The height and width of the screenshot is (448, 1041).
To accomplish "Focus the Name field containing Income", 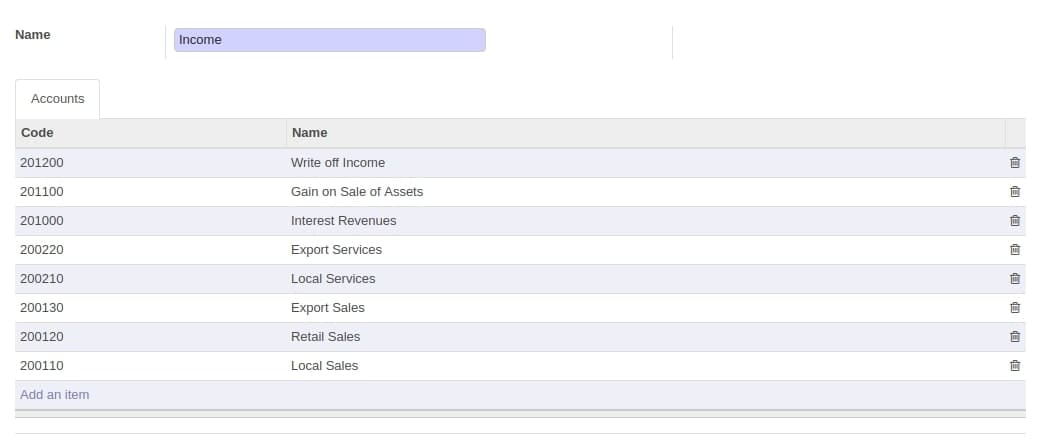I will (x=329, y=40).
